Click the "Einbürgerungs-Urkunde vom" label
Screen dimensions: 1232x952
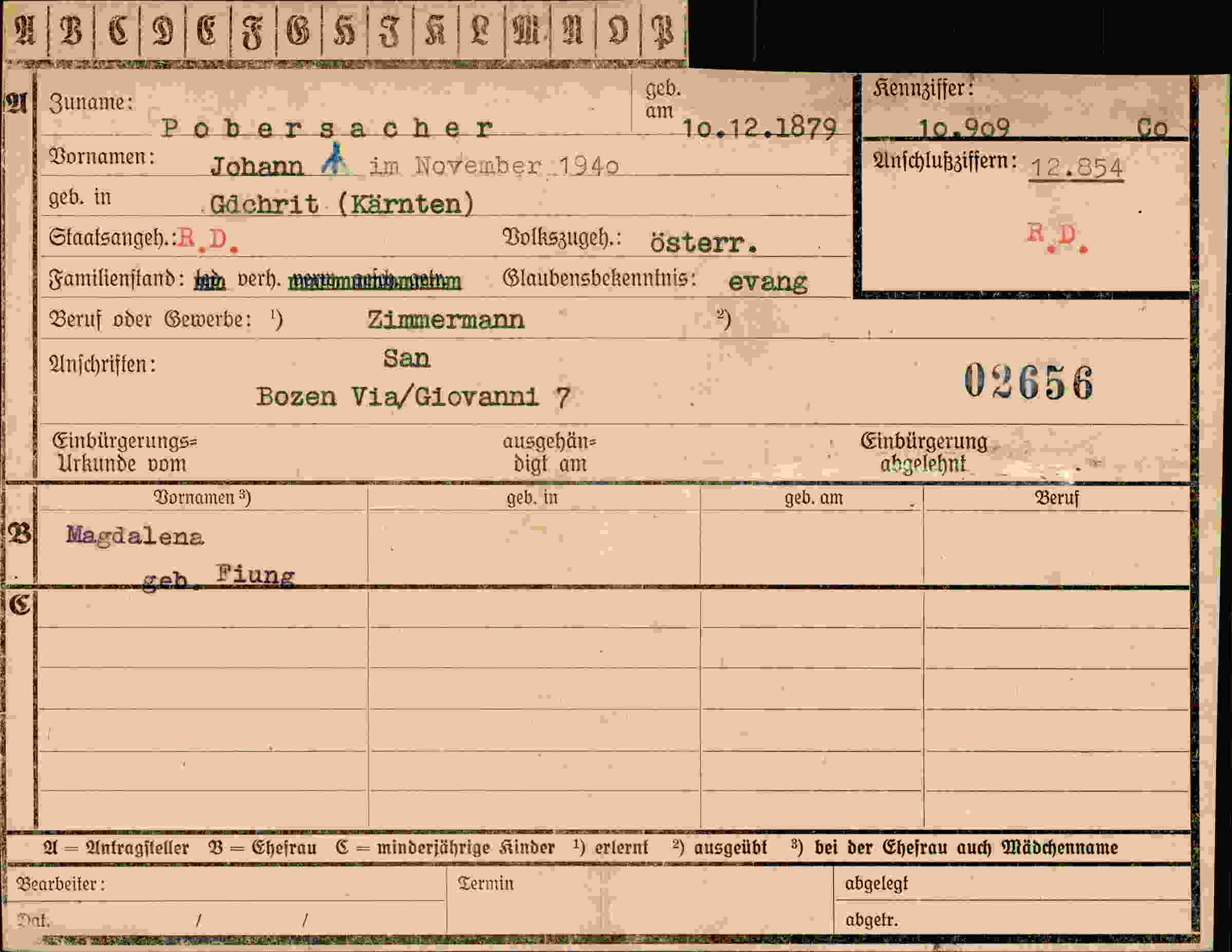pyautogui.click(x=125, y=452)
